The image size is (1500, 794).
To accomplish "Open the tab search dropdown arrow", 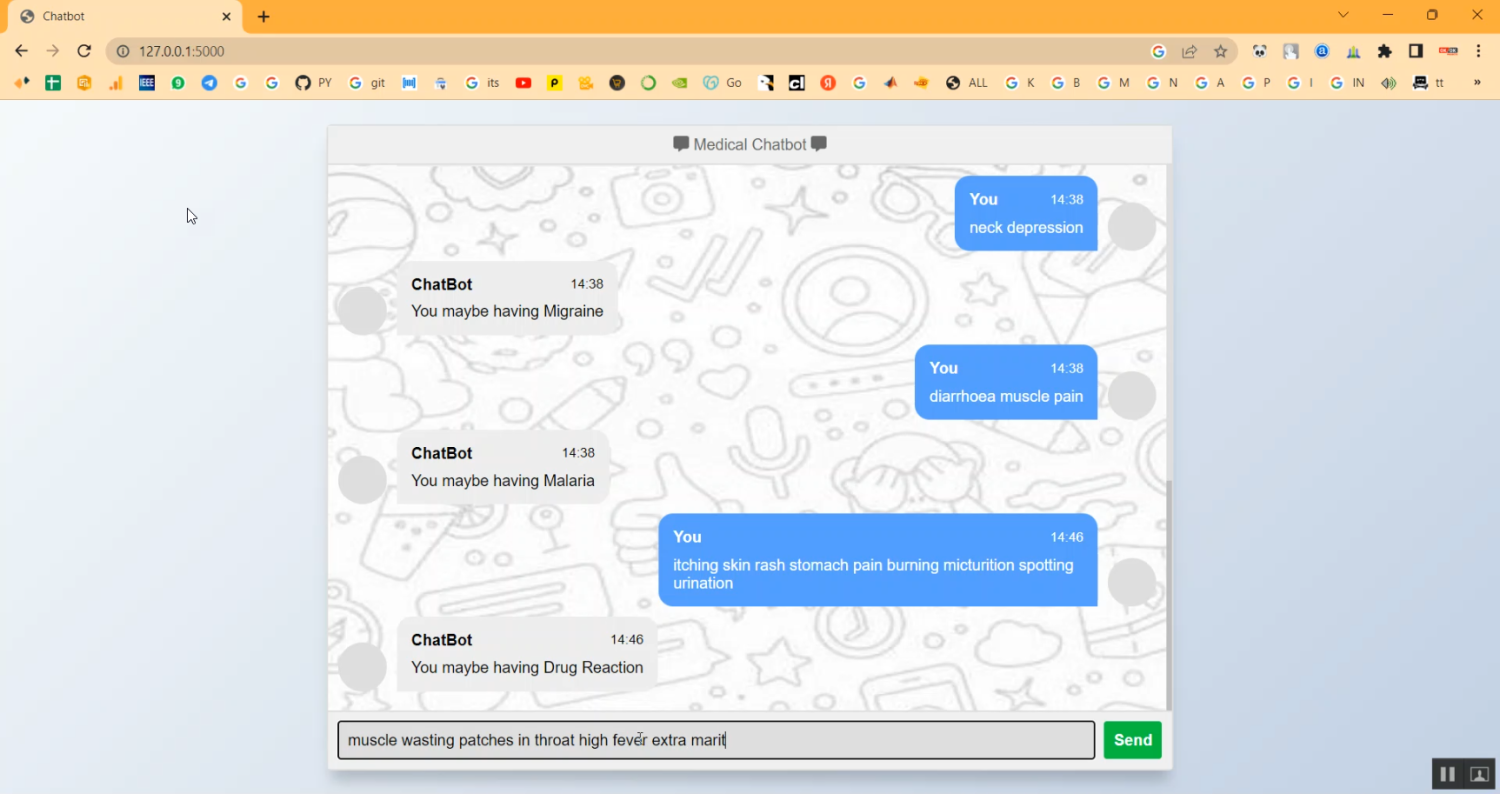I will coord(1343,15).
